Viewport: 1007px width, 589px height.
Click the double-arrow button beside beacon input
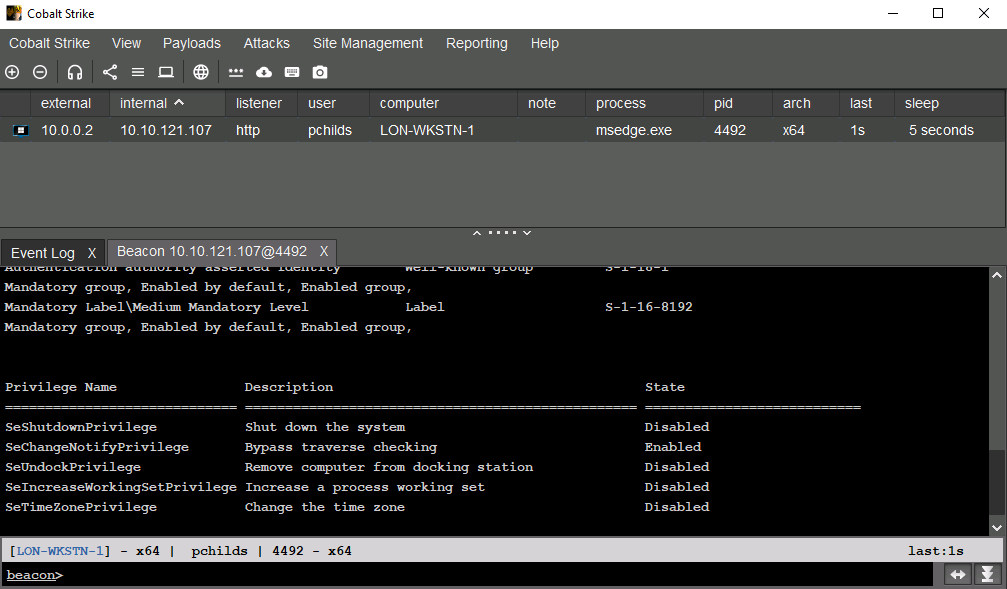click(958, 575)
